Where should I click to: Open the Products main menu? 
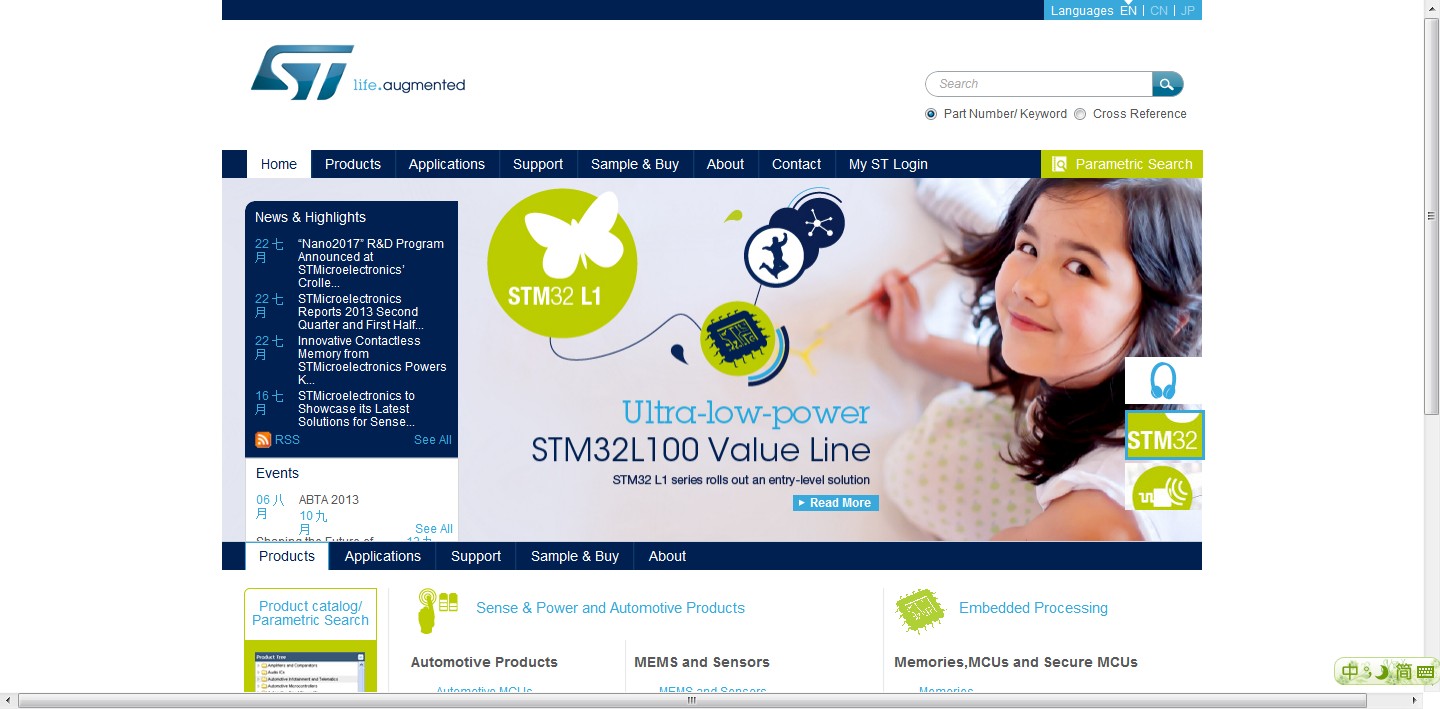pyautogui.click(x=353, y=164)
